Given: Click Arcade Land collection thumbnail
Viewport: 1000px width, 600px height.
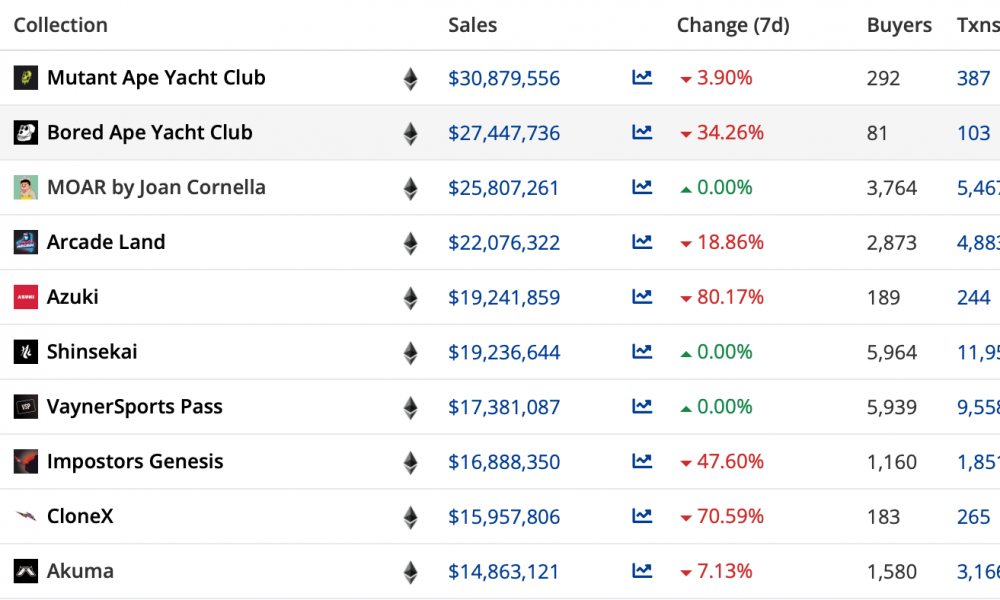Looking at the screenshot, I should coord(26,242).
